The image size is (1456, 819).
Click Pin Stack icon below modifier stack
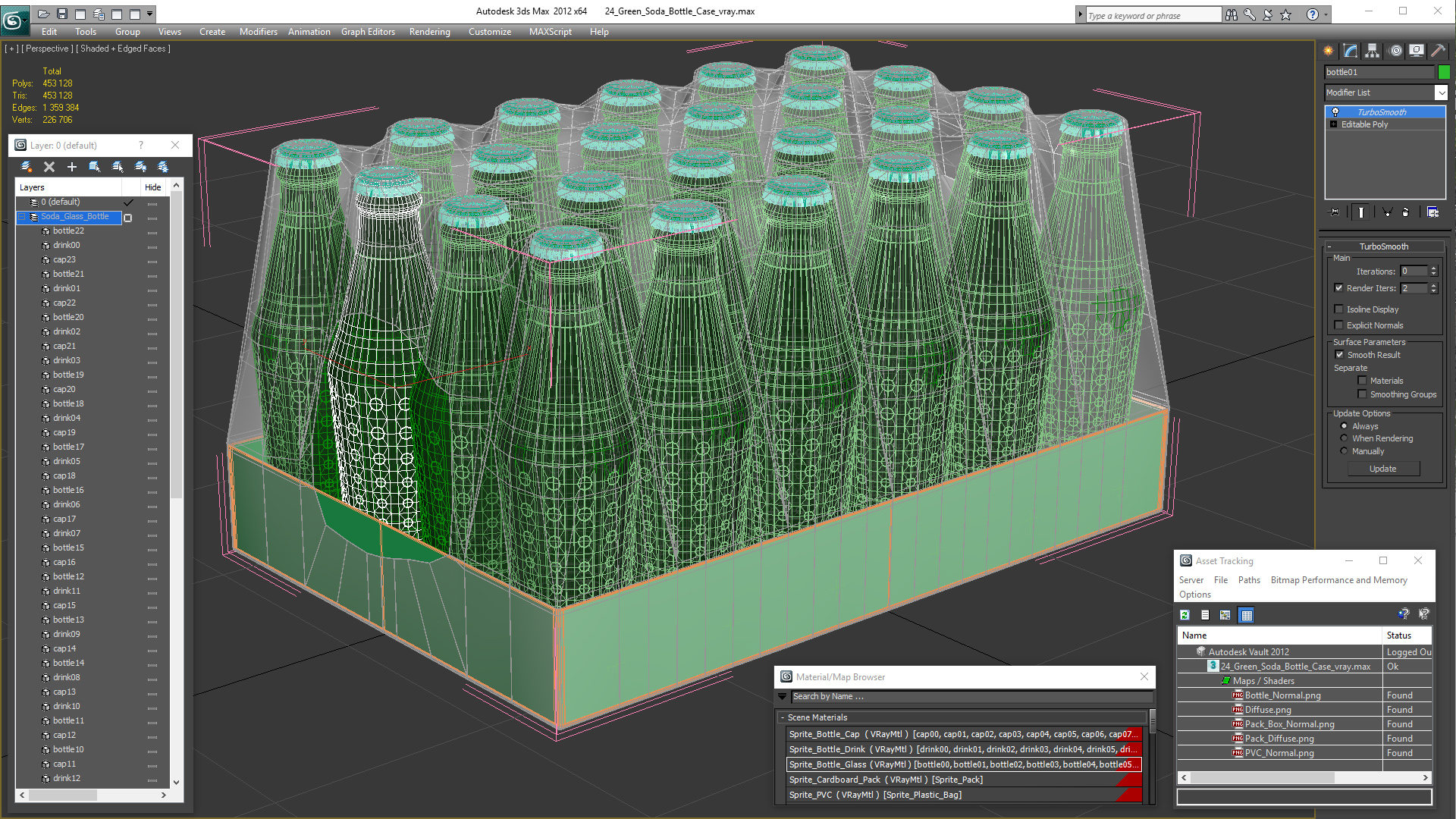1335,212
